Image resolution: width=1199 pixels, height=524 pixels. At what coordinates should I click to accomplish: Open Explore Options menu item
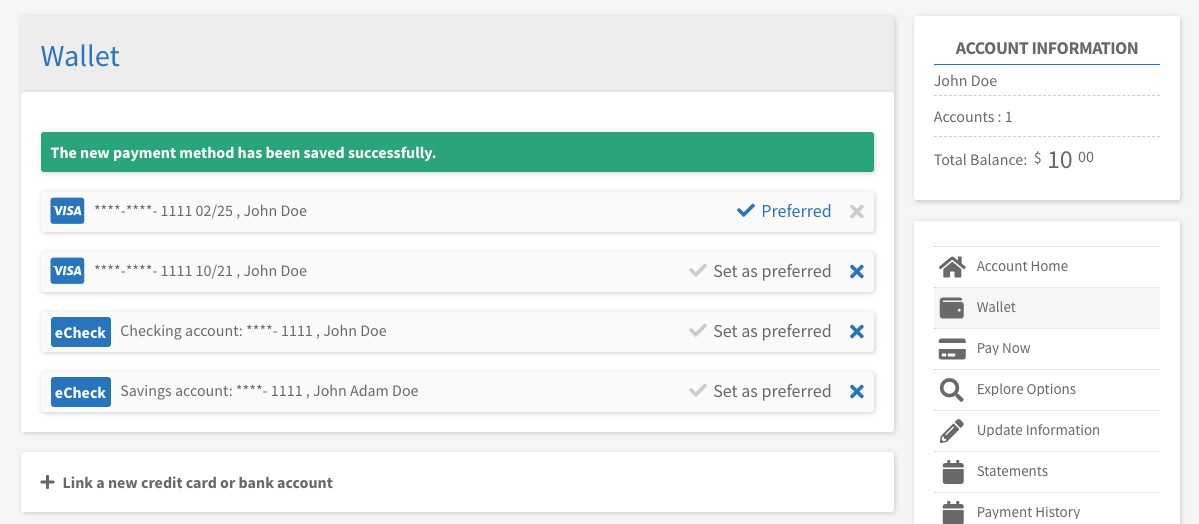coord(1026,389)
